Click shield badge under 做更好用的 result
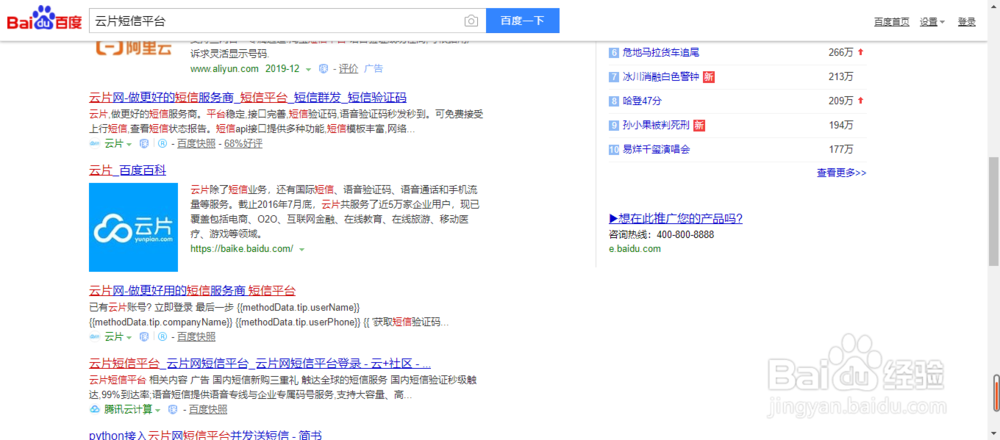The width and height of the screenshot is (1000, 440). (x=143, y=336)
